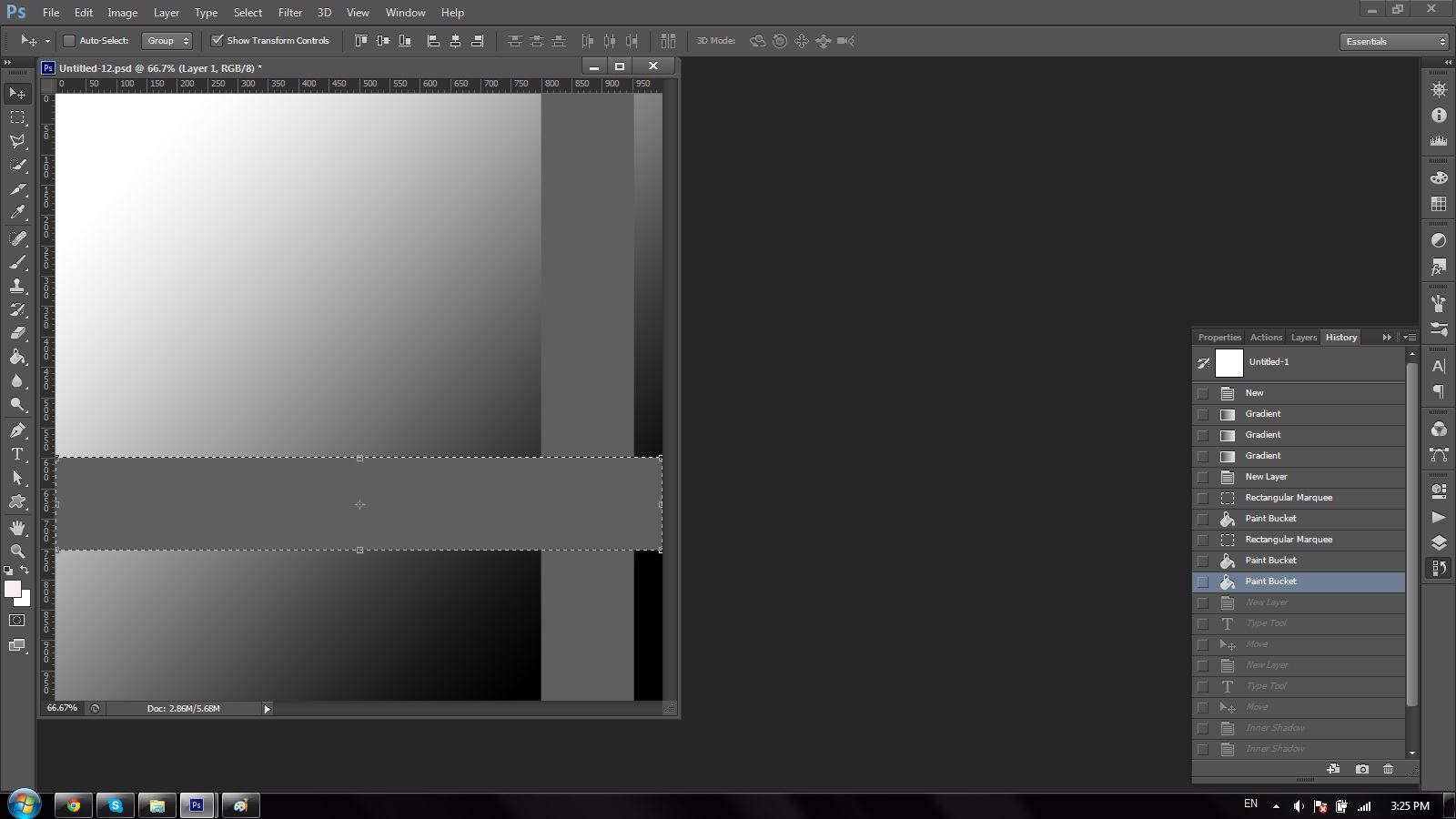Select the Zoom tool
The image size is (1456, 819).
pyautogui.click(x=17, y=551)
